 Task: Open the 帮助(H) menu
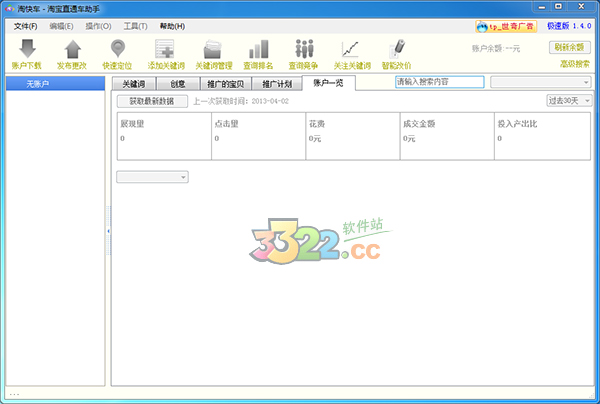[172, 26]
